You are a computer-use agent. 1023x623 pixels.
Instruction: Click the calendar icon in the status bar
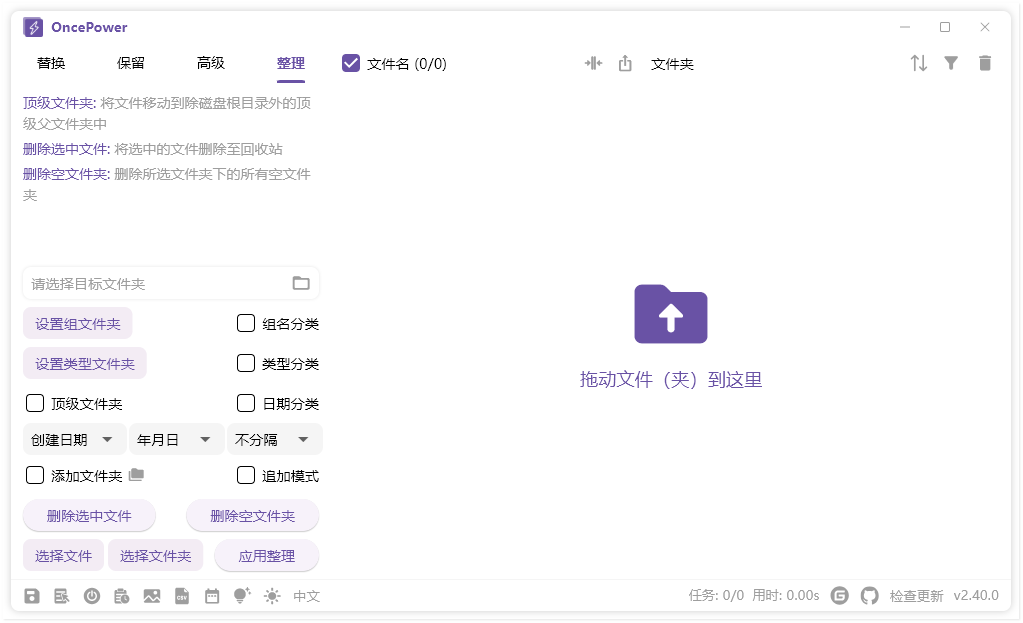(212, 595)
